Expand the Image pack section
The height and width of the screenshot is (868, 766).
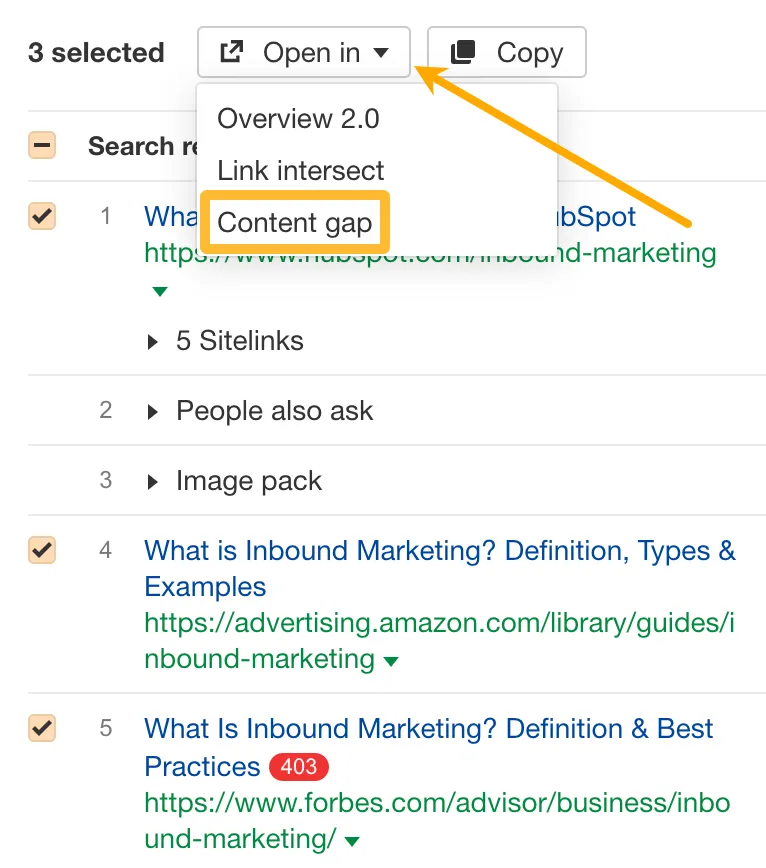click(152, 481)
